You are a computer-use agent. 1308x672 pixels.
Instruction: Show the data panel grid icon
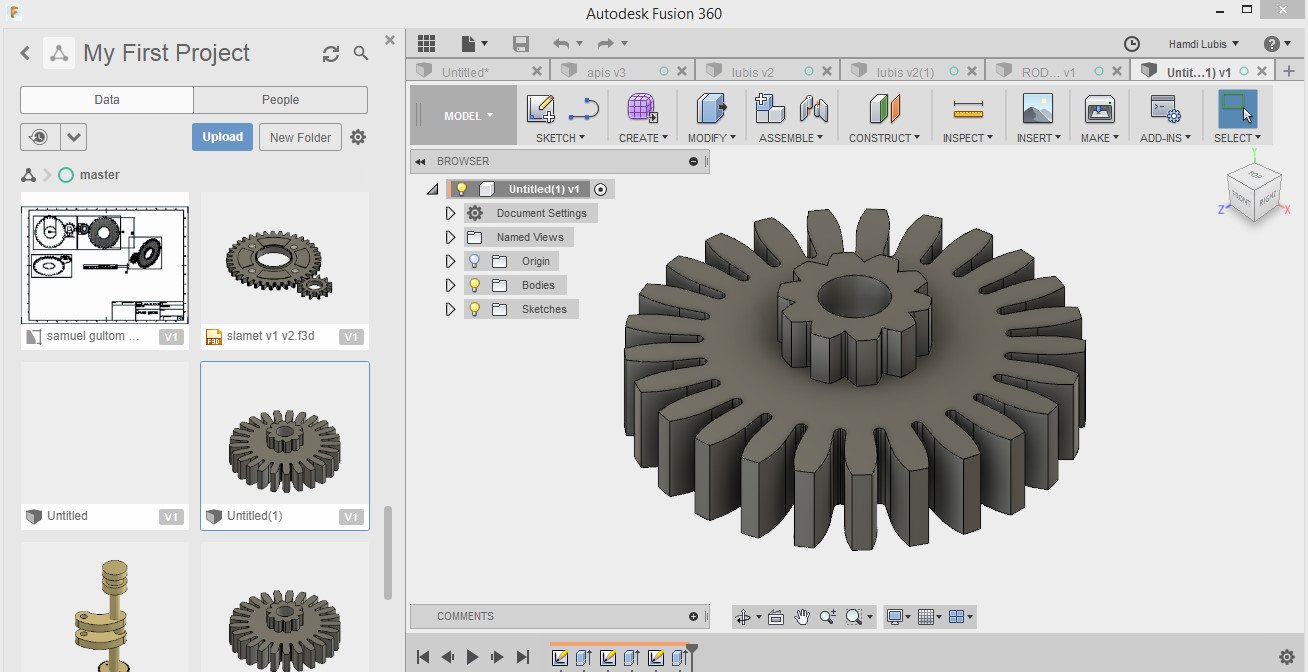(x=427, y=43)
